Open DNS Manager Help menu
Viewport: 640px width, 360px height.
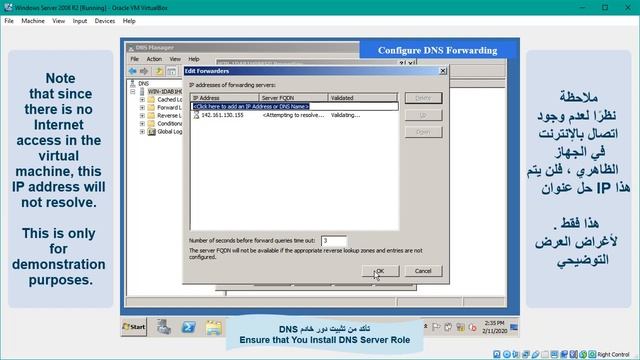point(194,59)
